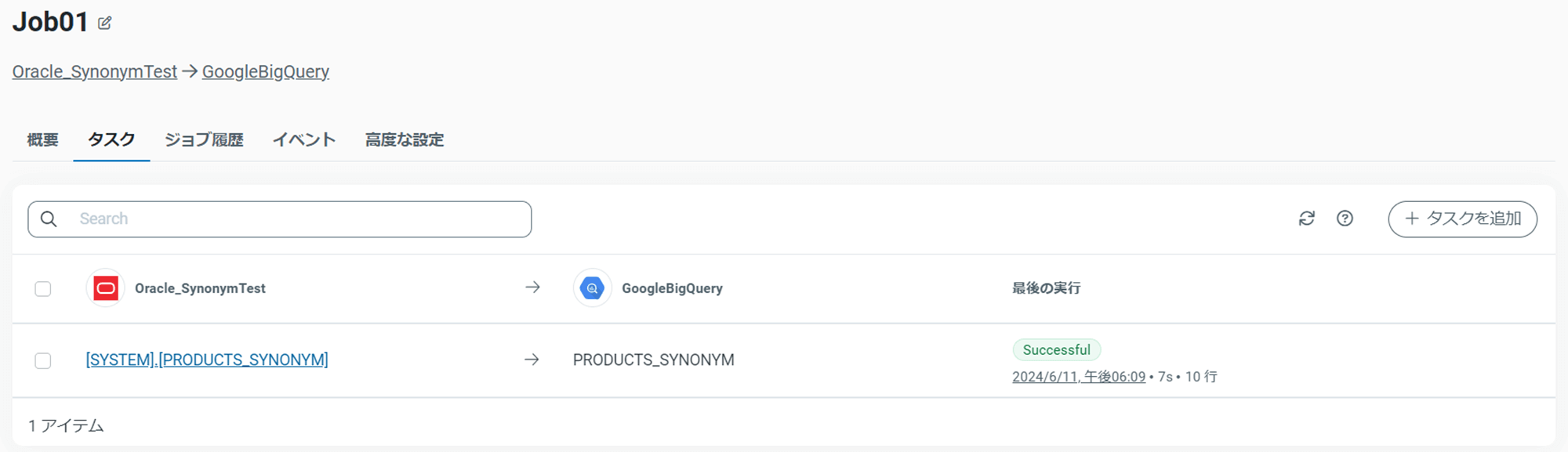
Task: Follow the GoogleBigQuery destination link
Action: [x=265, y=72]
